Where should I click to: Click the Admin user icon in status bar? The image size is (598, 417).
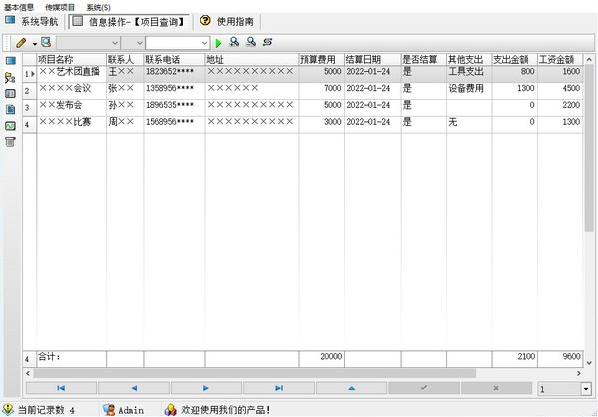tap(109, 410)
